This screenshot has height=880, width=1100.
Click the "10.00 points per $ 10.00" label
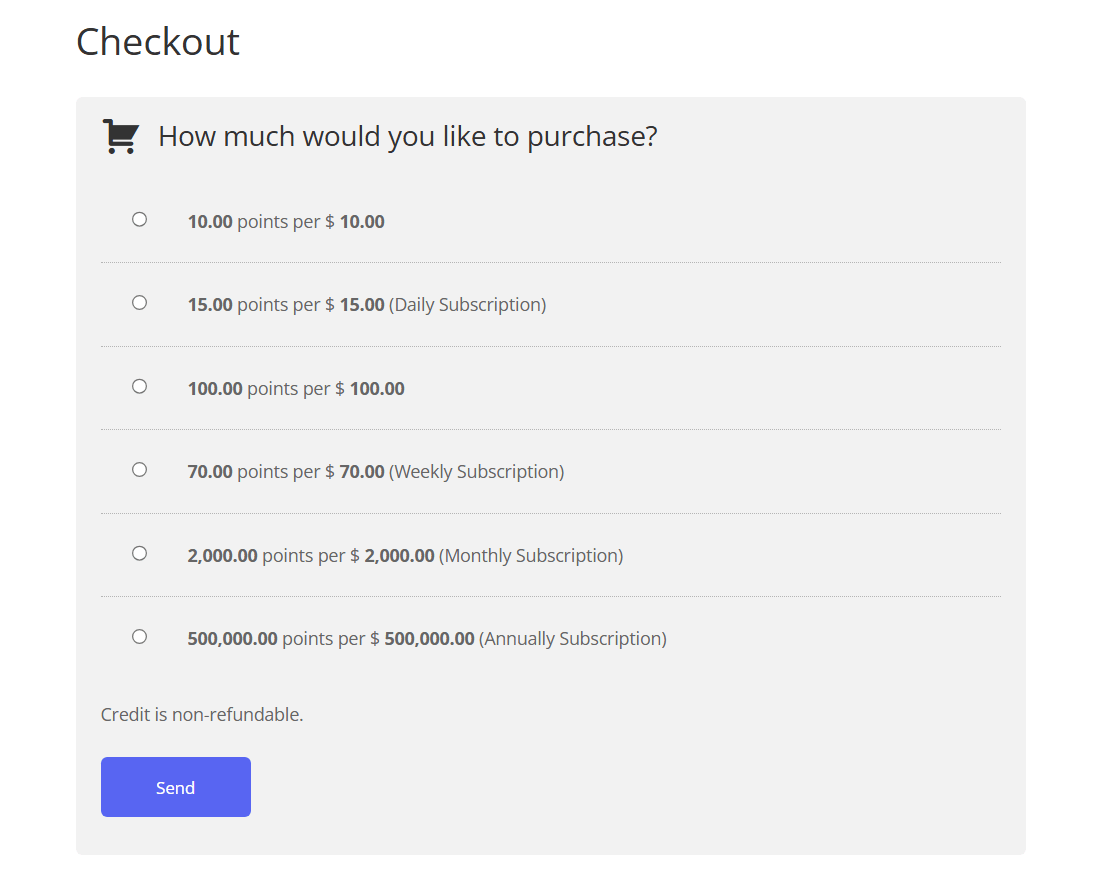pyautogui.click(x=286, y=222)
